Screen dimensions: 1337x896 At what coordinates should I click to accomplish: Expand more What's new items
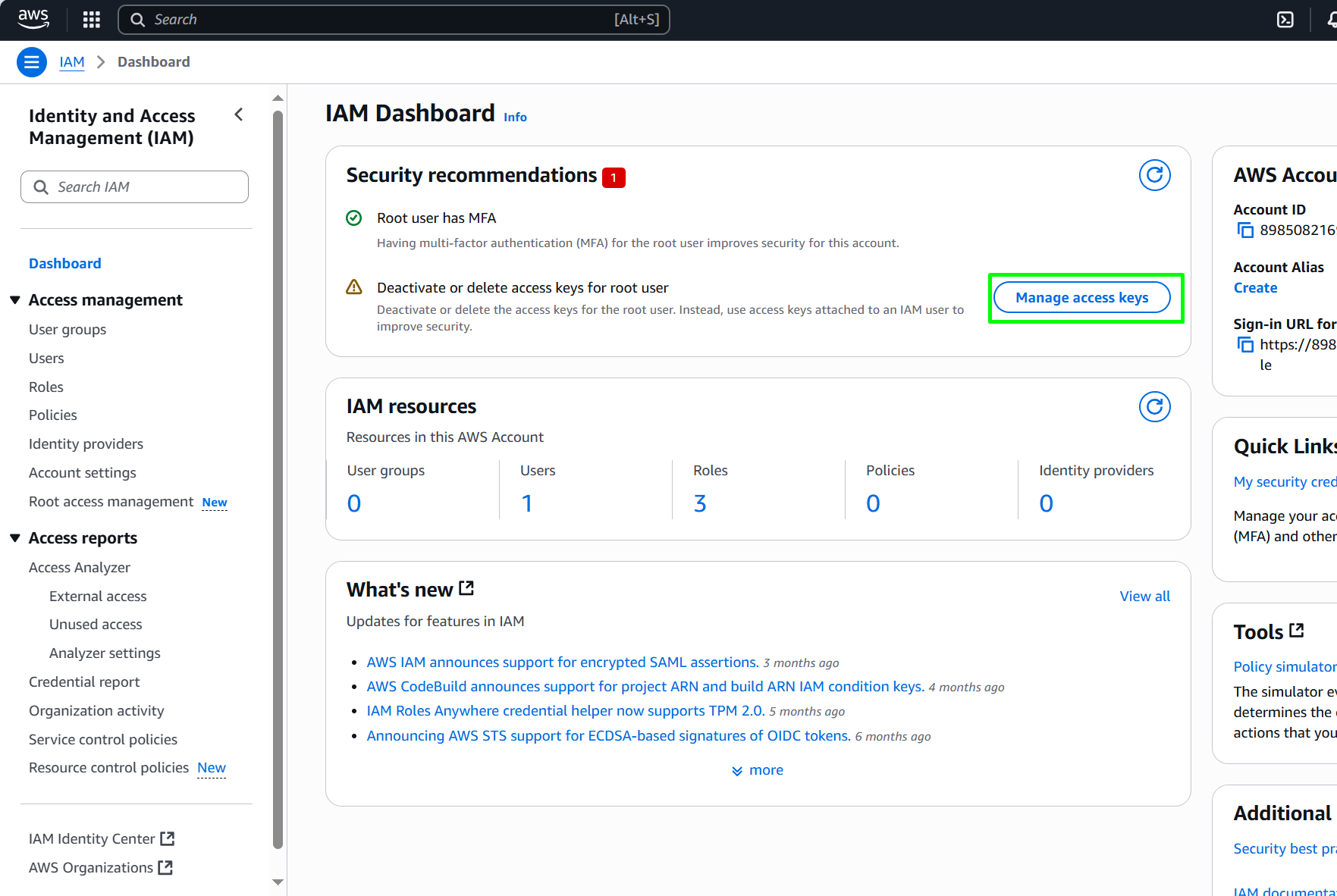tap(757, 770)
